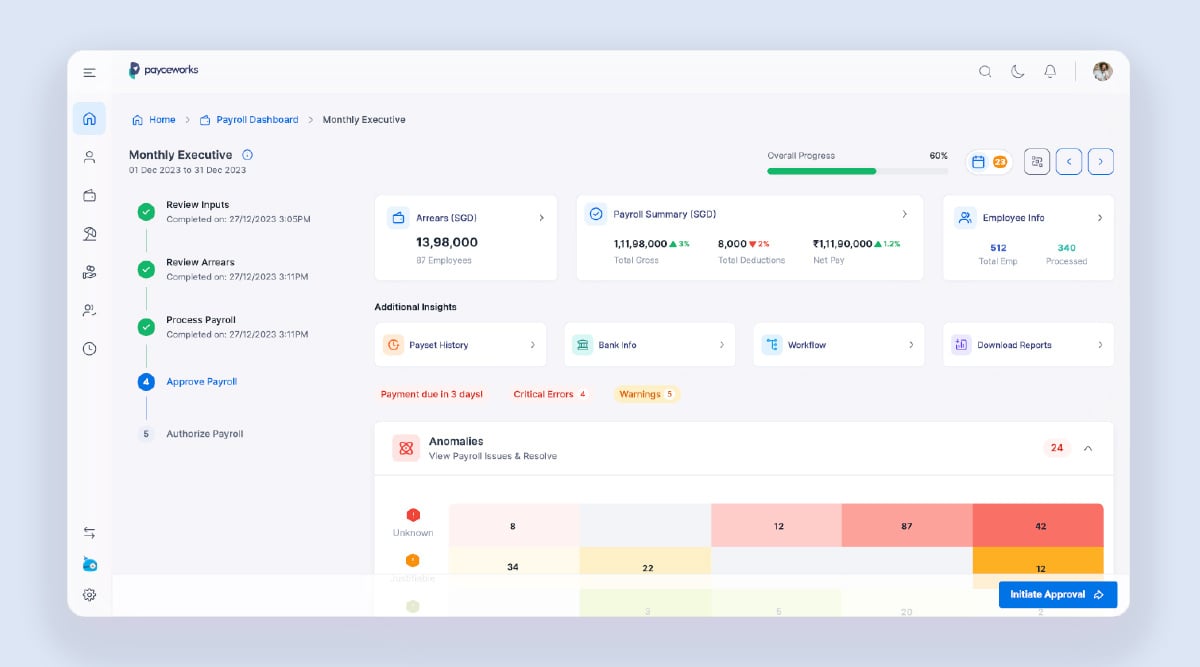This screenshot has width=1200, height=667.
Task: Click the Initiate Approval button
Action: point(1057,594)
